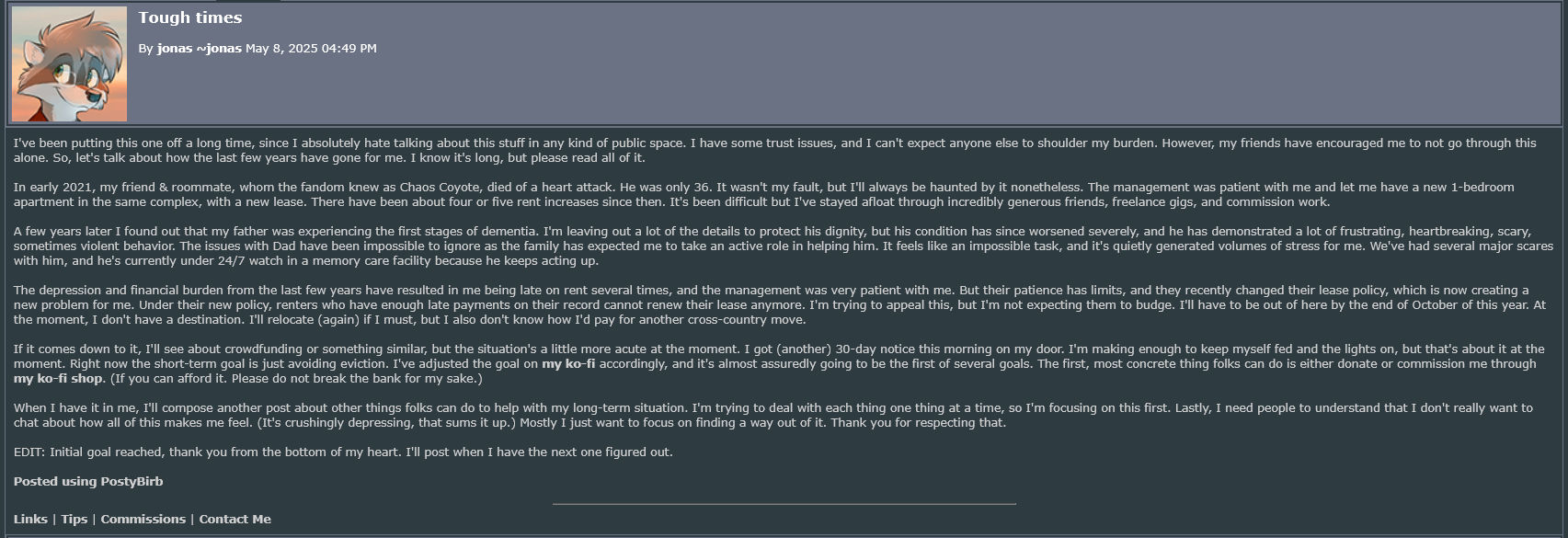
Task: Open the Contact Me footer link
Action: tap(235, 520)
